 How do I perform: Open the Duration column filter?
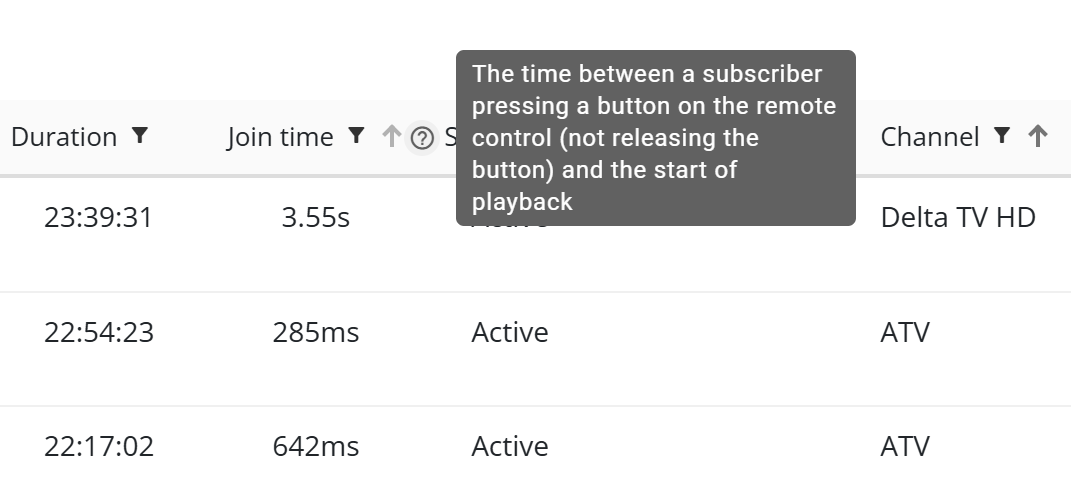point(140,136)
